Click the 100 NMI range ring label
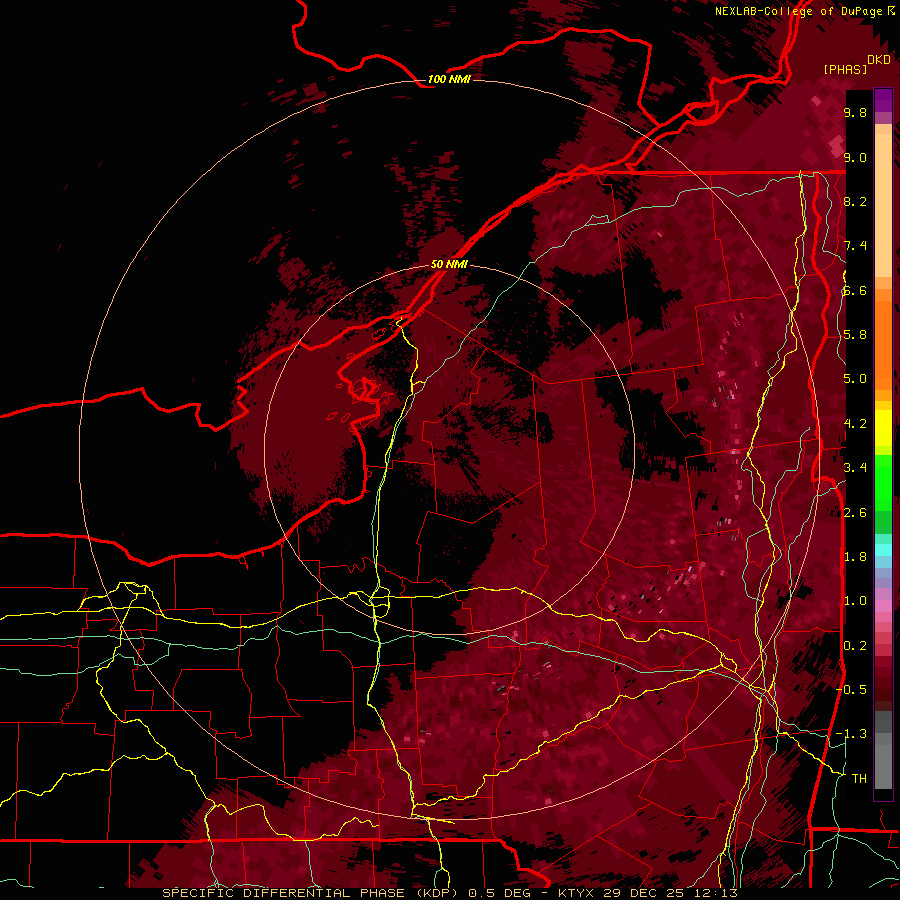Screen dimensions: 900x900 point(449,79)
